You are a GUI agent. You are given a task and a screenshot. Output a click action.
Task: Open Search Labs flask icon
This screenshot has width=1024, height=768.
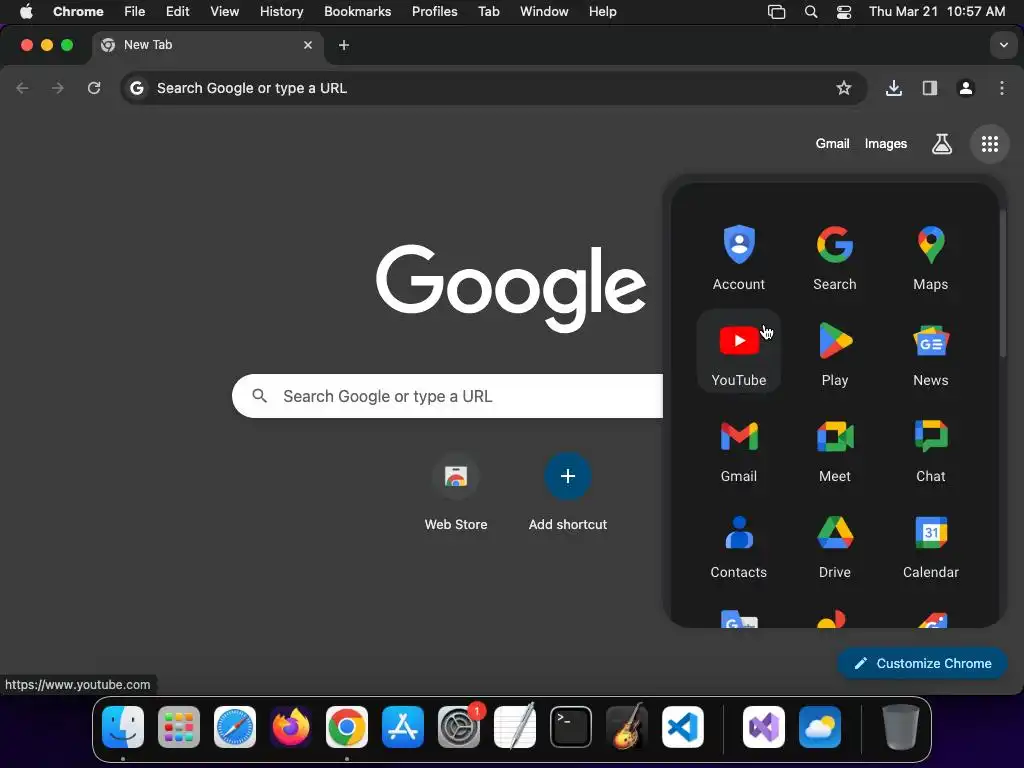click(941, 144)
